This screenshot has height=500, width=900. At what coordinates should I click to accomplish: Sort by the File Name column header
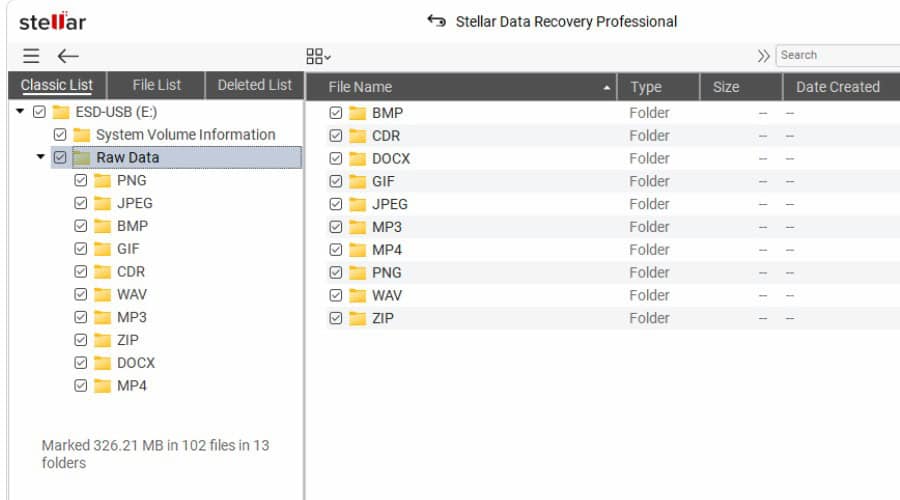tap(461, 87)
